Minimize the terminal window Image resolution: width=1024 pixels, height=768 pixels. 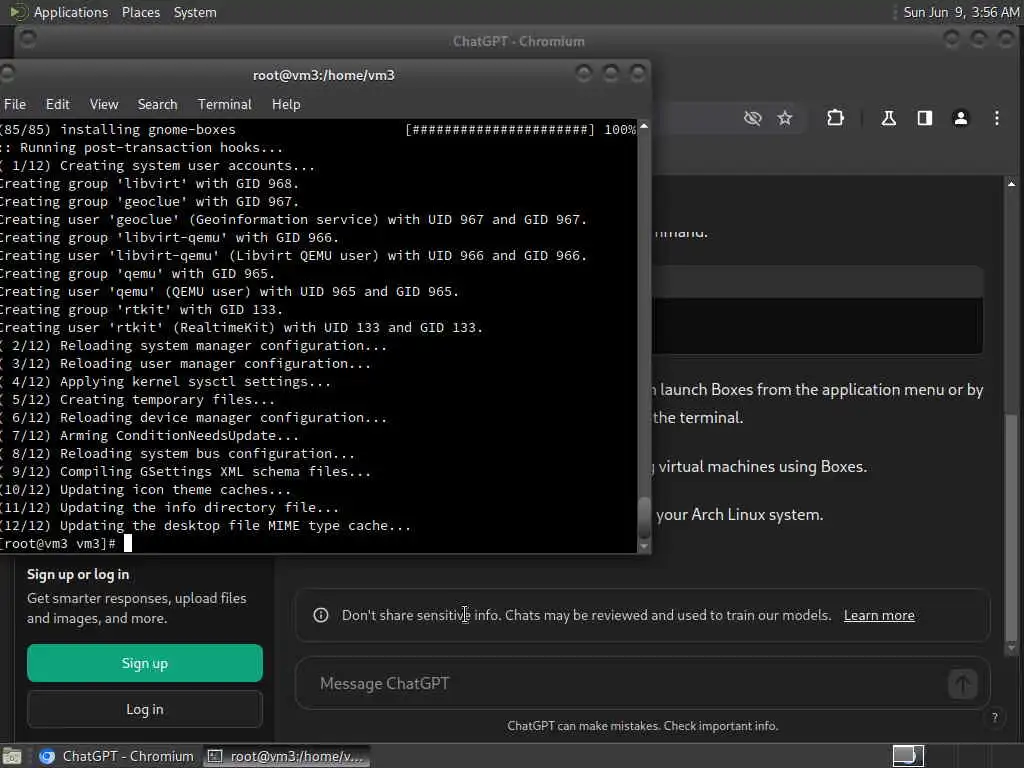point(583,74)
